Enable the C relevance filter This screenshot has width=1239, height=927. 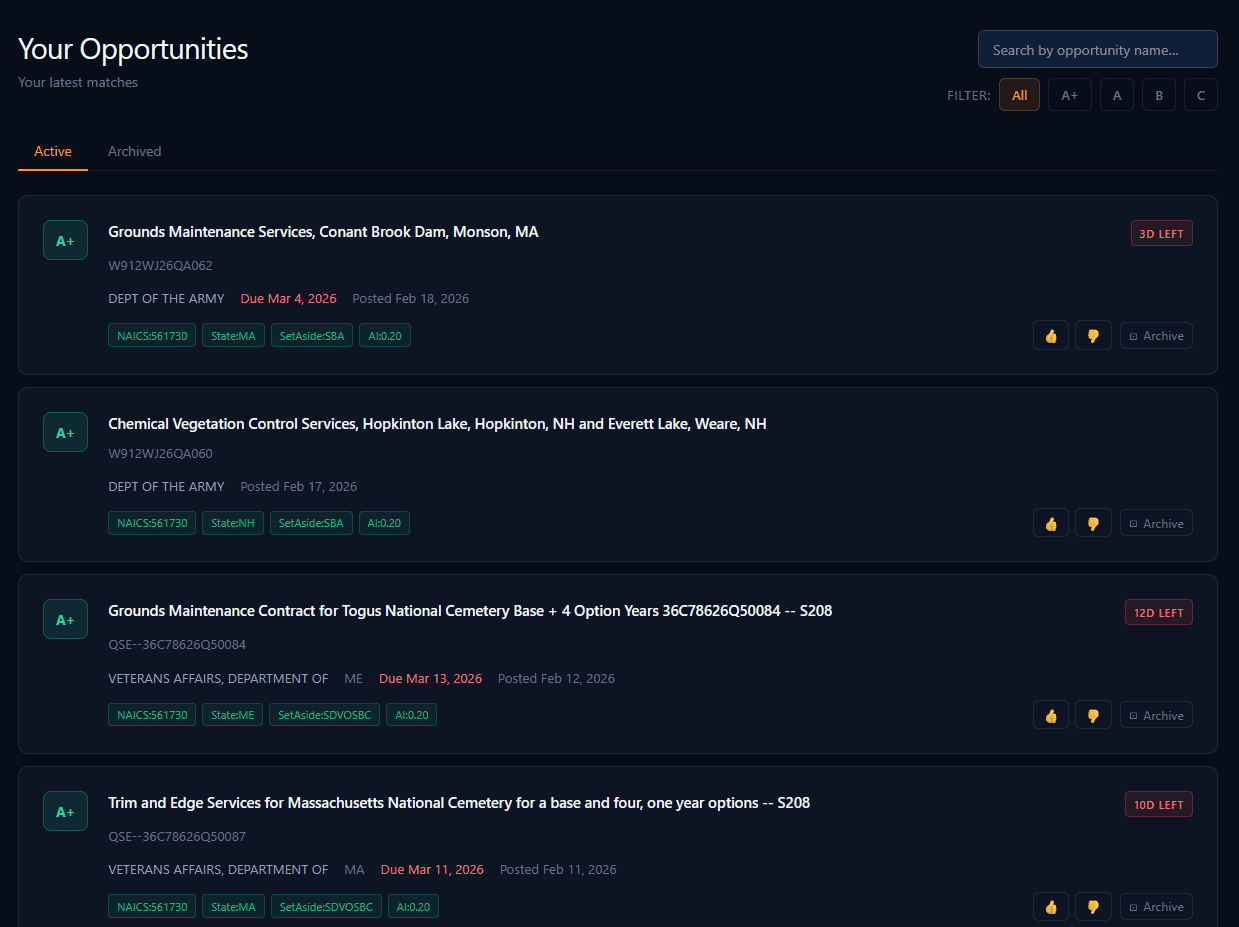click(1201, 94)
